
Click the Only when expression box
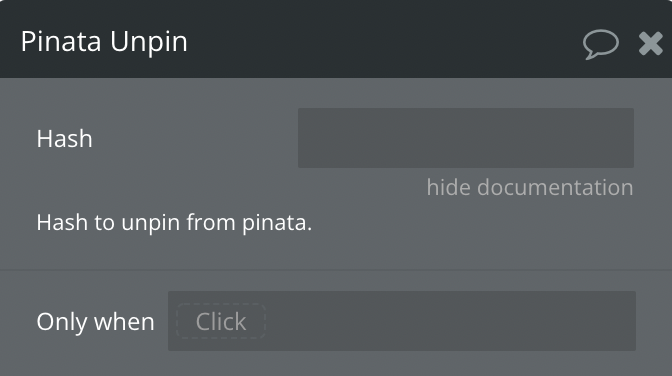(x=402, y=321)
